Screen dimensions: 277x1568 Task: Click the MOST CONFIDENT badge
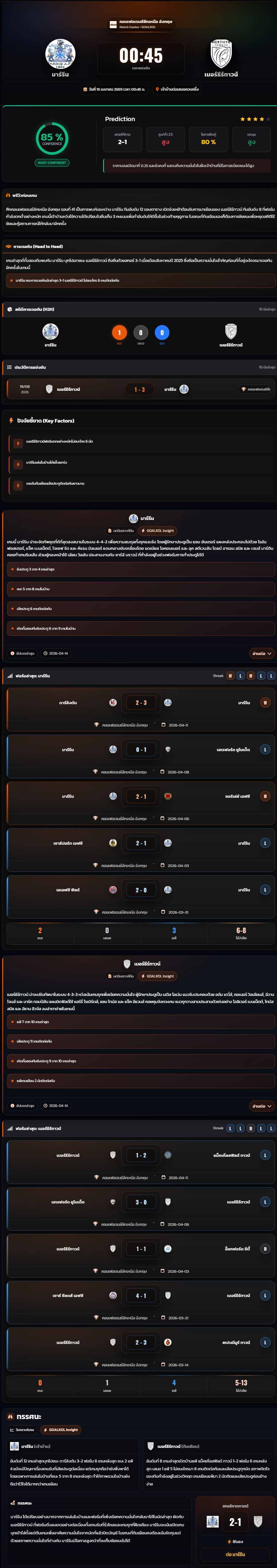coord(52,163)
